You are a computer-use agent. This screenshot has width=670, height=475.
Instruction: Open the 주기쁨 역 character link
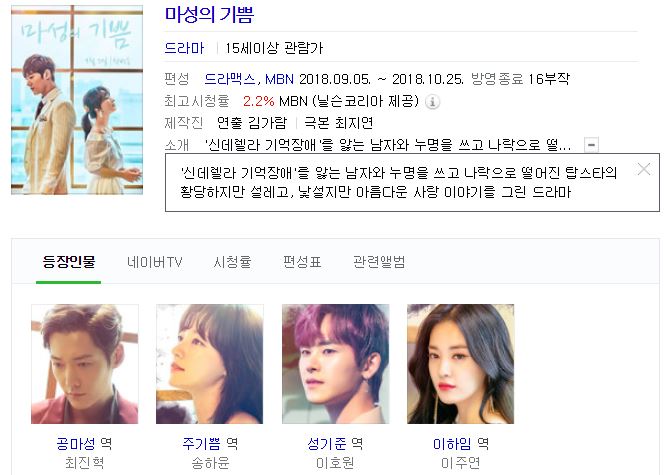210,444
